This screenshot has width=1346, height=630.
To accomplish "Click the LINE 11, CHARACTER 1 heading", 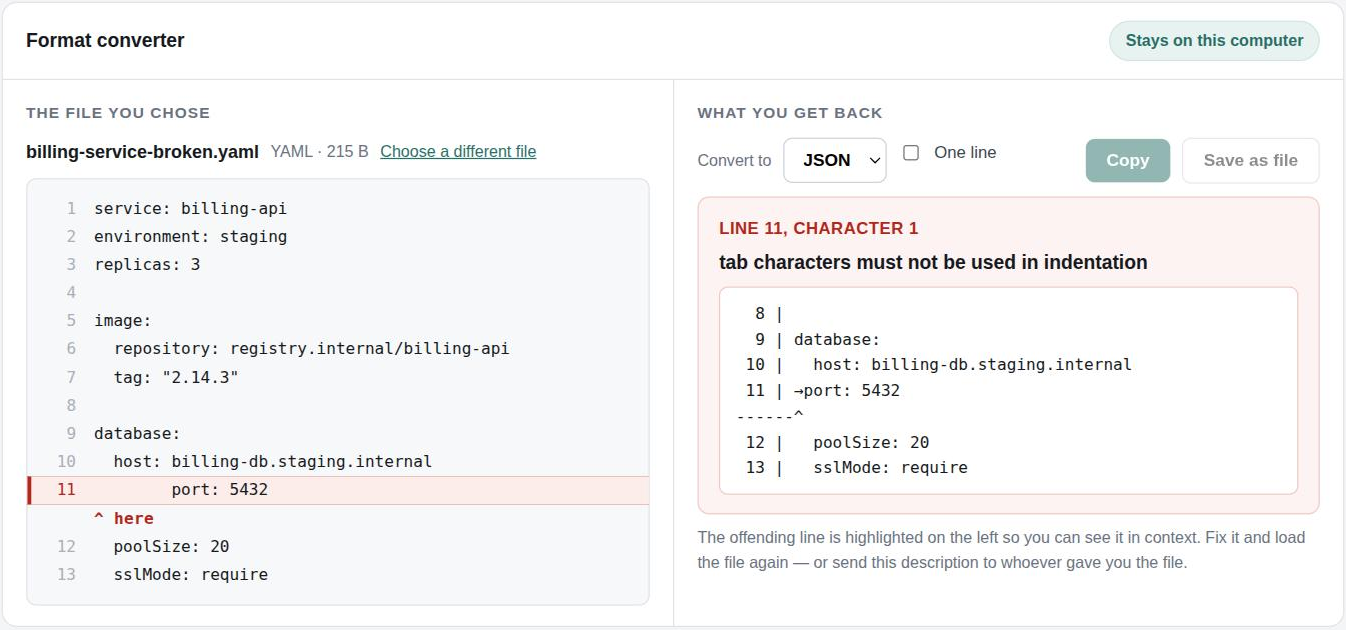I will point(818,228).
